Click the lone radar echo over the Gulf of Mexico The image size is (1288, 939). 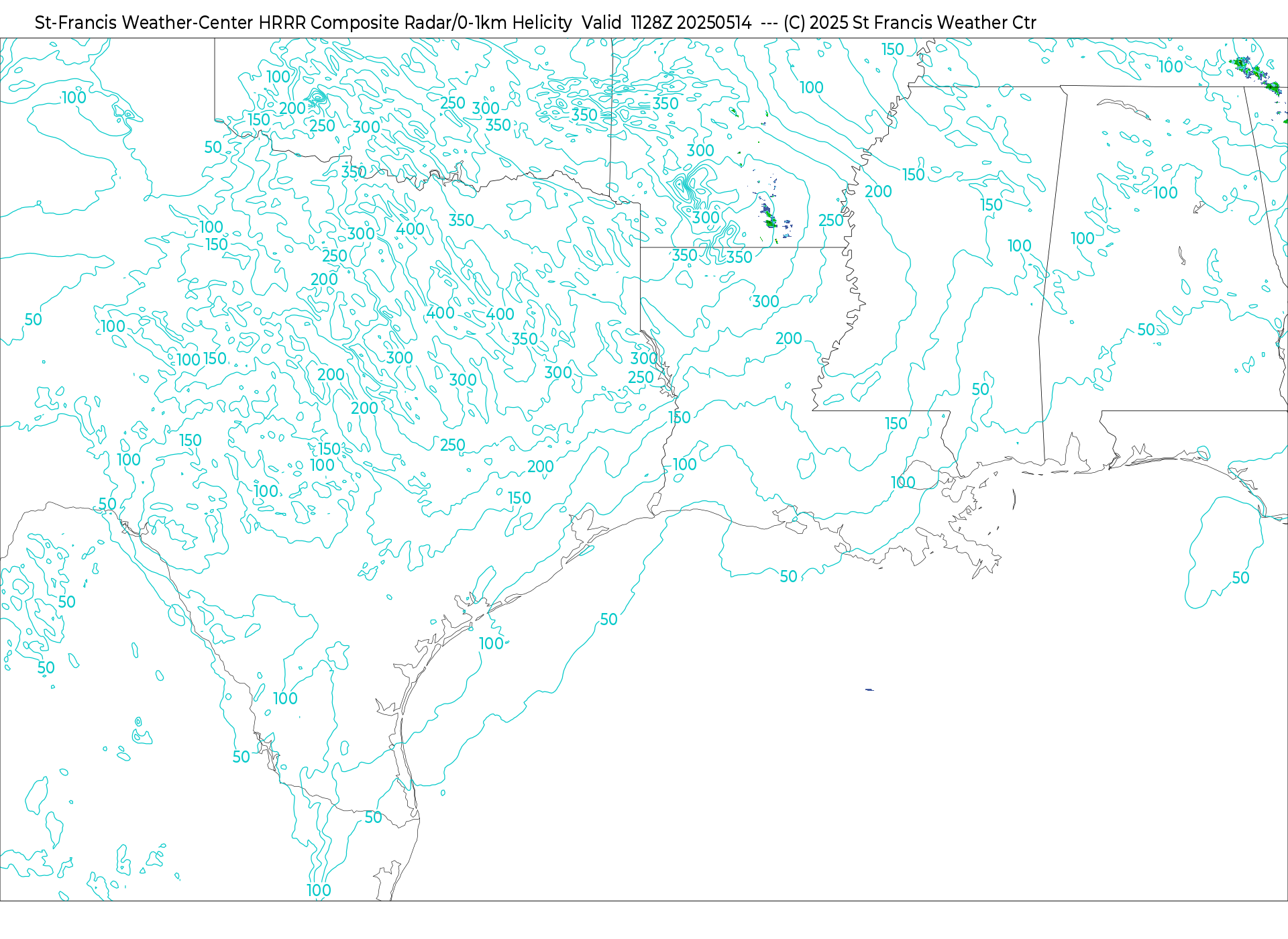[869, 689]
